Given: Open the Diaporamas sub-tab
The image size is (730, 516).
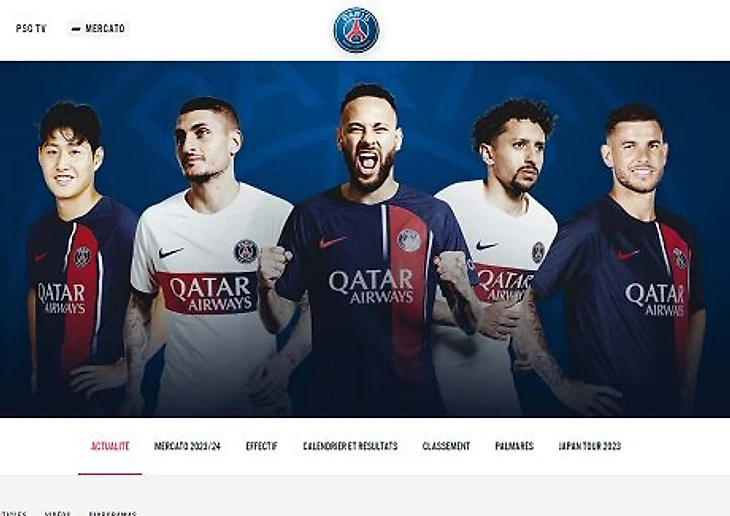Looking at the screenshot, I should [113, 513].
